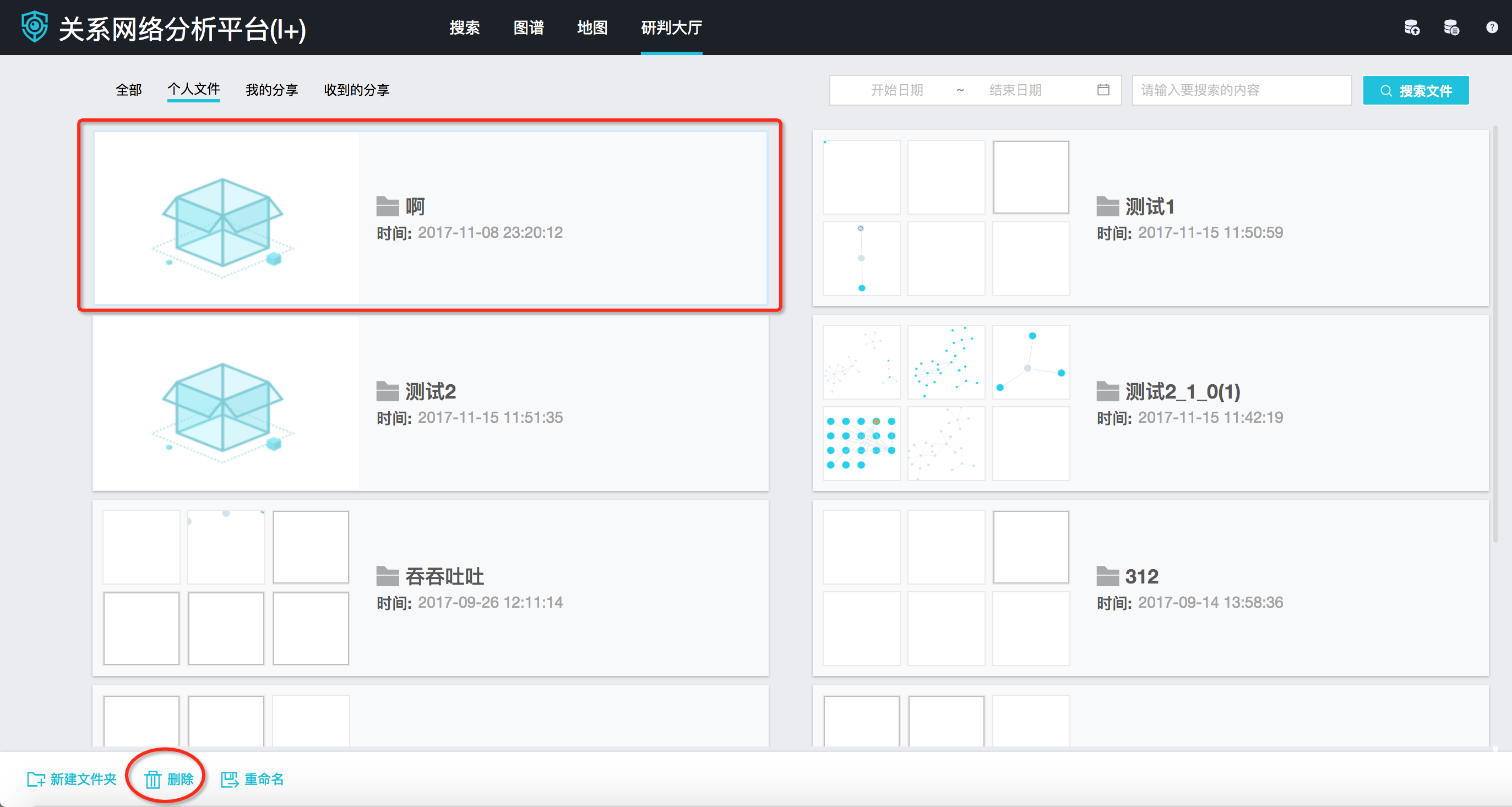This screenshot has width=1512, height=807.
Task: Click the vertical scrollbar on right edge
Action: coord(1496,335)
